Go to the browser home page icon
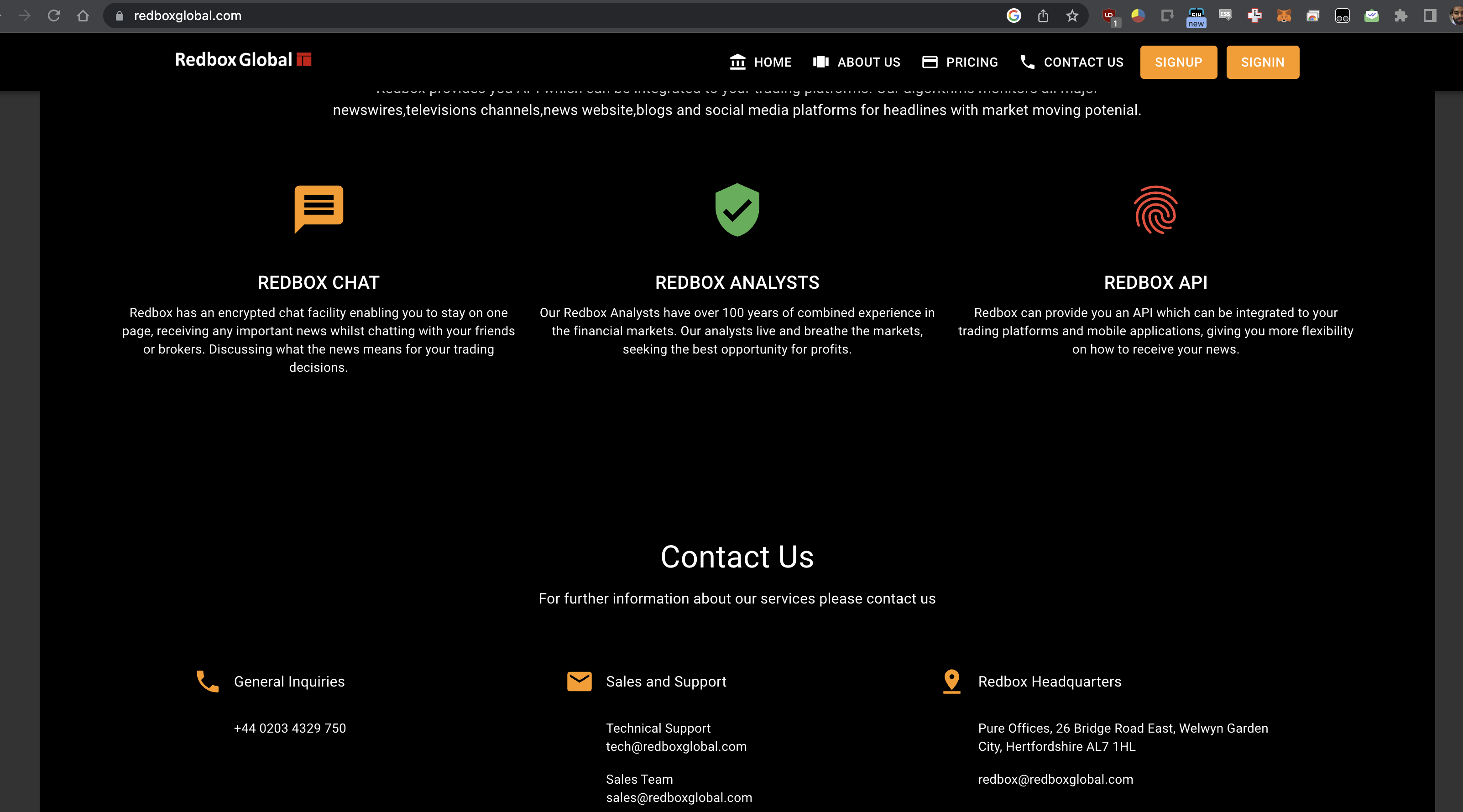Viewport: 1463px width, 812px height. click(x=83, y=16)
